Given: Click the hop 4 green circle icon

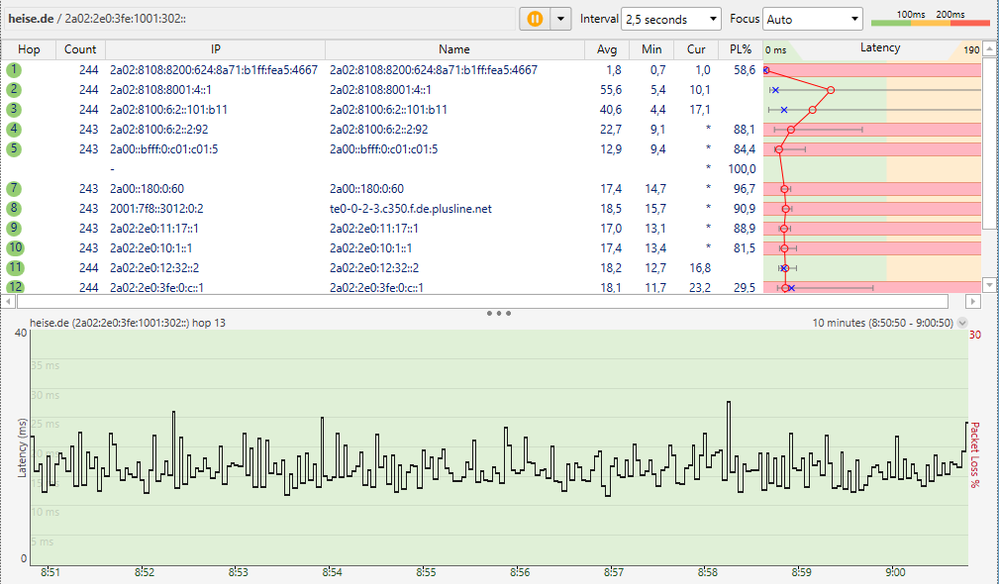Looking at the screenshot, I should tap(14, 129).
